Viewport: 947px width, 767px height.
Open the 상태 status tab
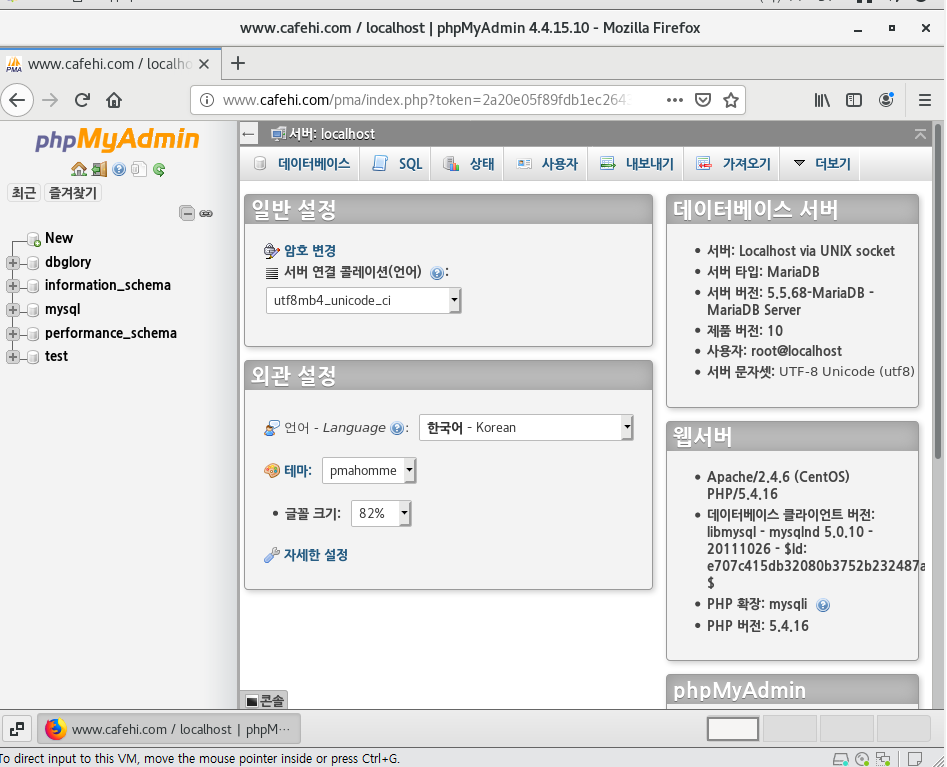pyautogui.click(x=469, y=164)
